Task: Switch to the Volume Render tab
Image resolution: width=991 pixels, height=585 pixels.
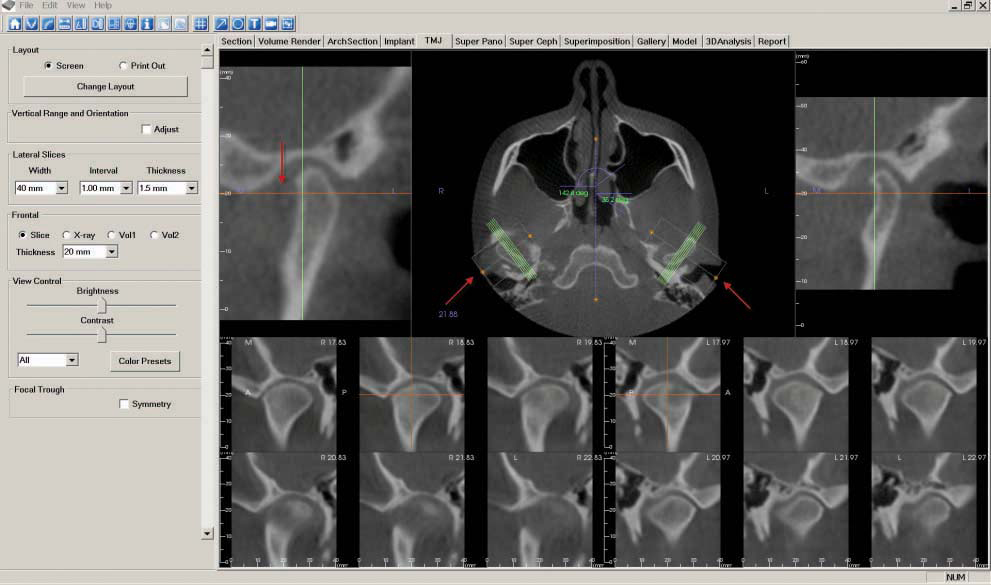Action: click(x=289, y=41)
